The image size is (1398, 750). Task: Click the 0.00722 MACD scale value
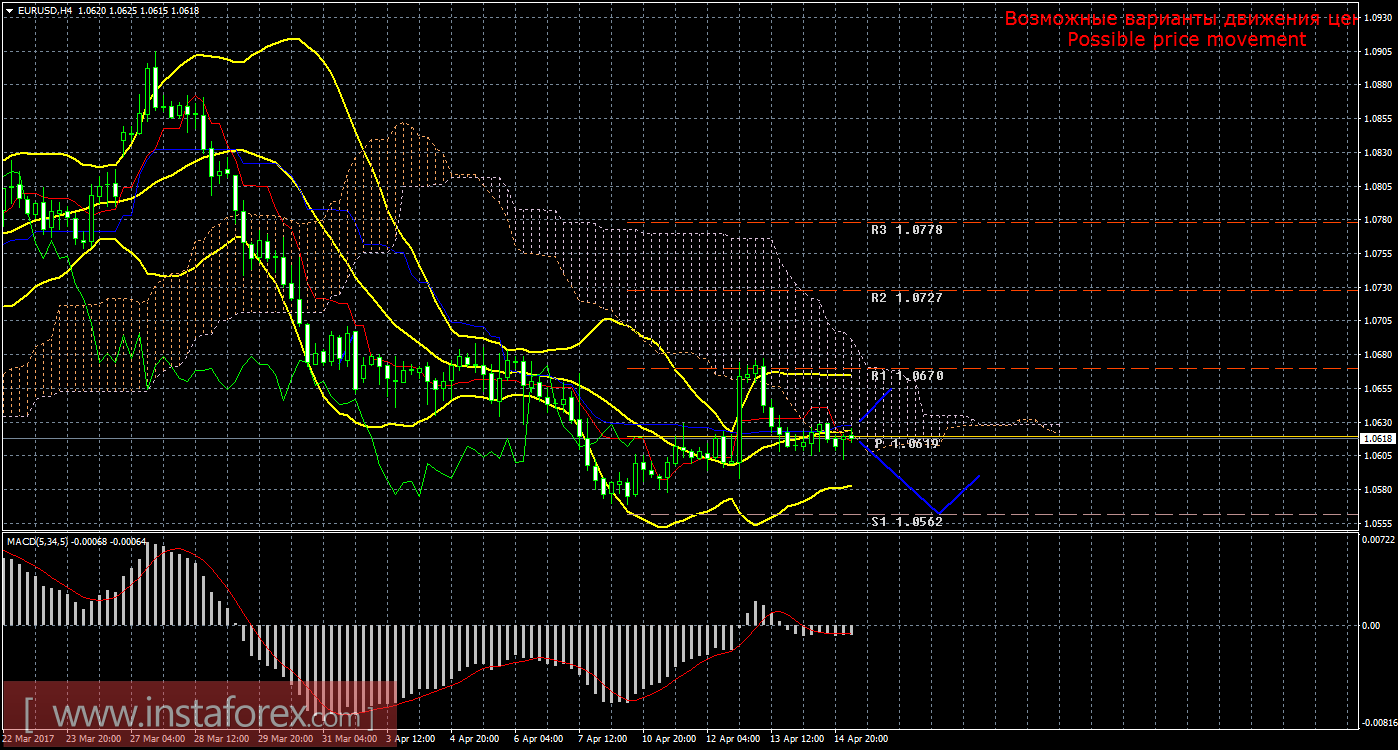coord(1378,541)
